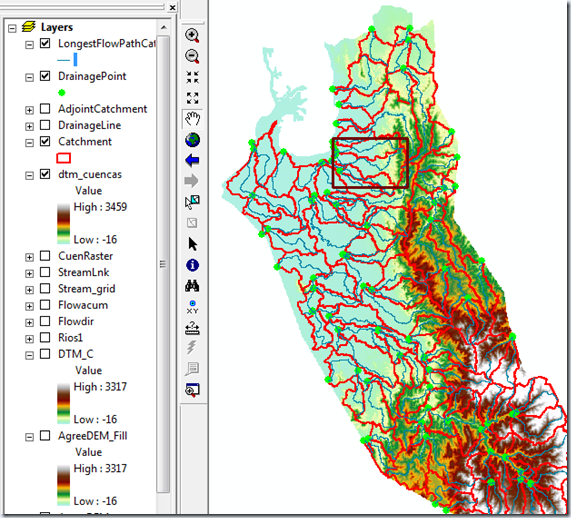Image resolution: width=571 pixels, height=518 pixels.
Task: Activate the Pan hand tool
Action: pos(192,119)
